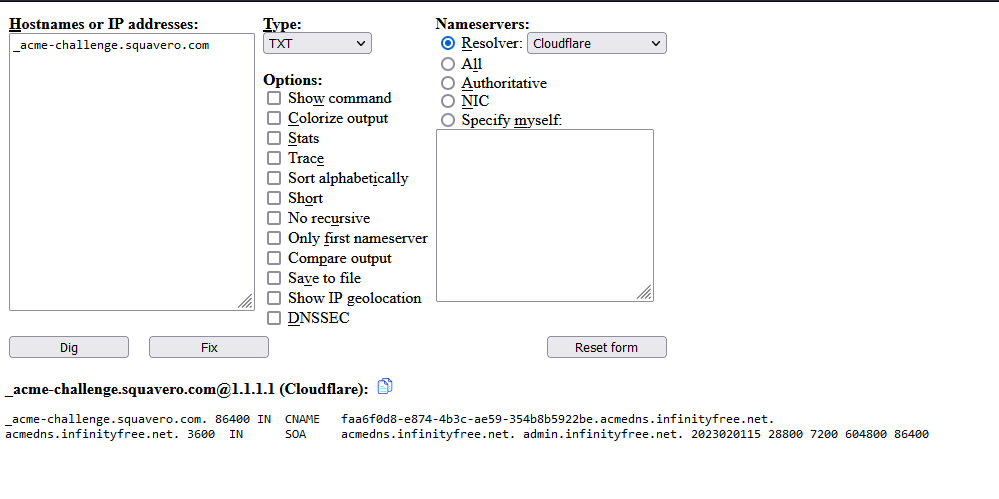Screen dimensions: 999x499
Task: Run the Dig button
Action: pyautogui.click(x=69, y=347)
